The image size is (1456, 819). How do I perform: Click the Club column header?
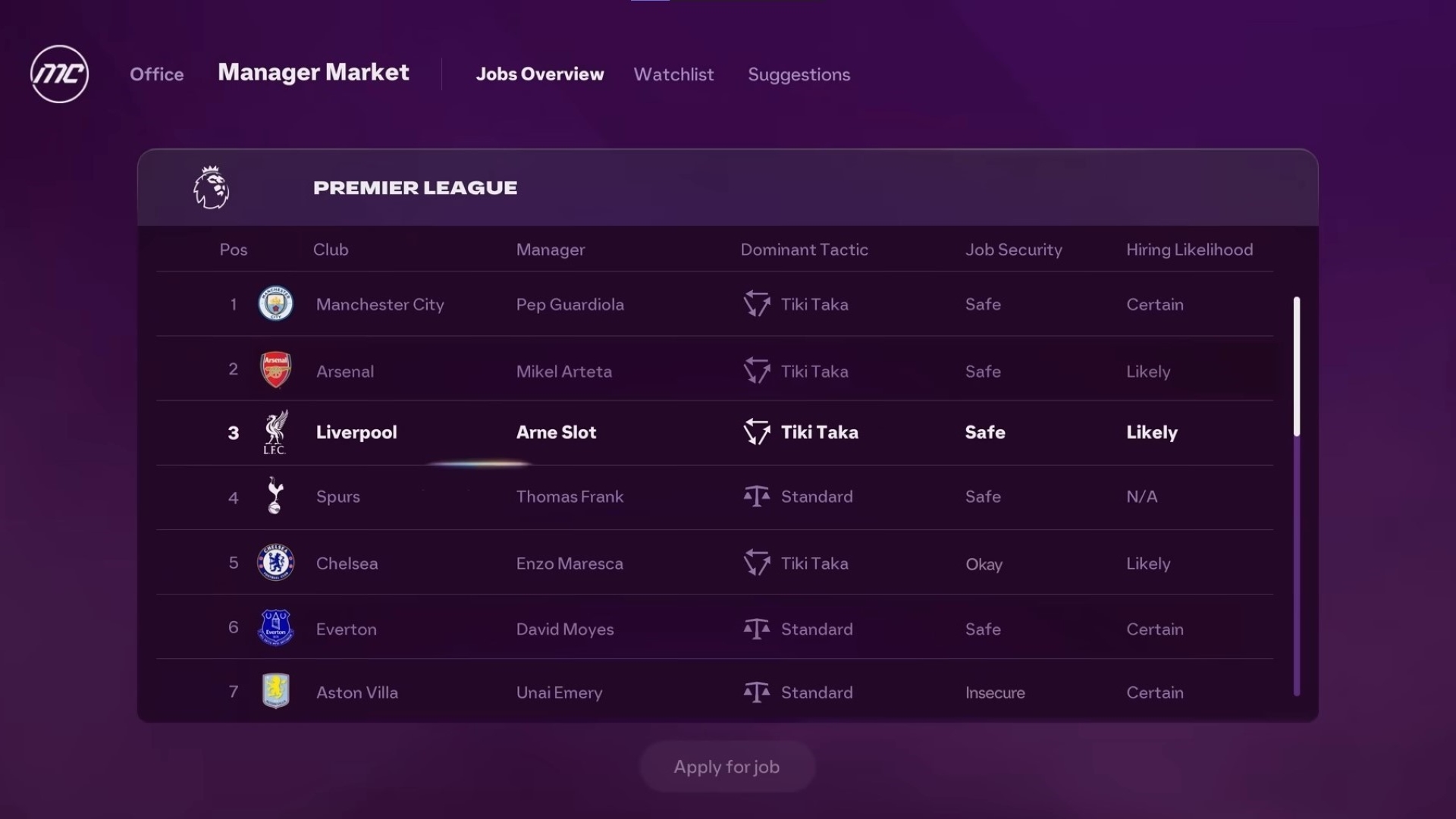click(331, 249)
